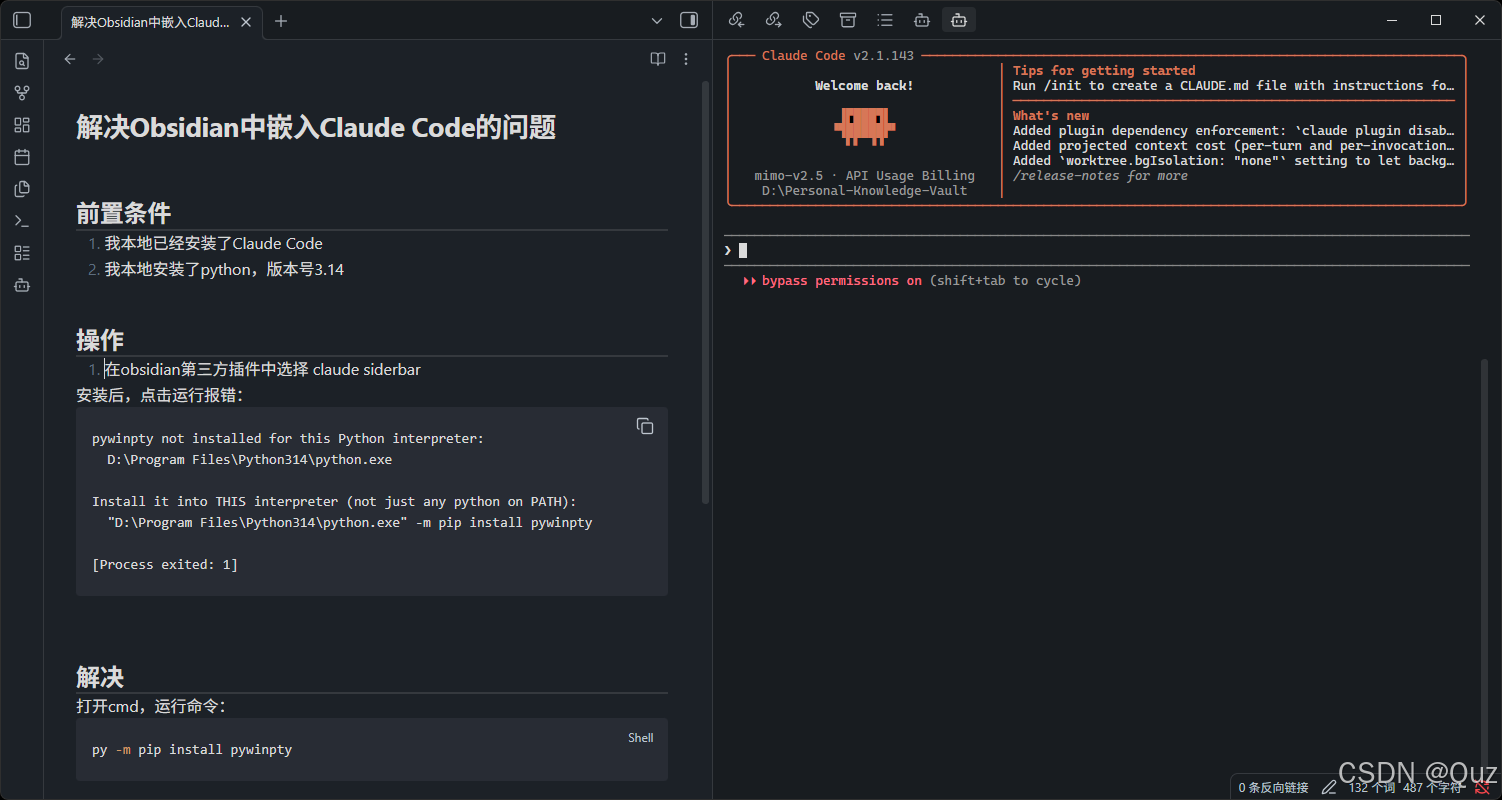This screenshot has width=1502, height=800.
Task: Expand the tab list dropdown chevron
Action: 657,20
